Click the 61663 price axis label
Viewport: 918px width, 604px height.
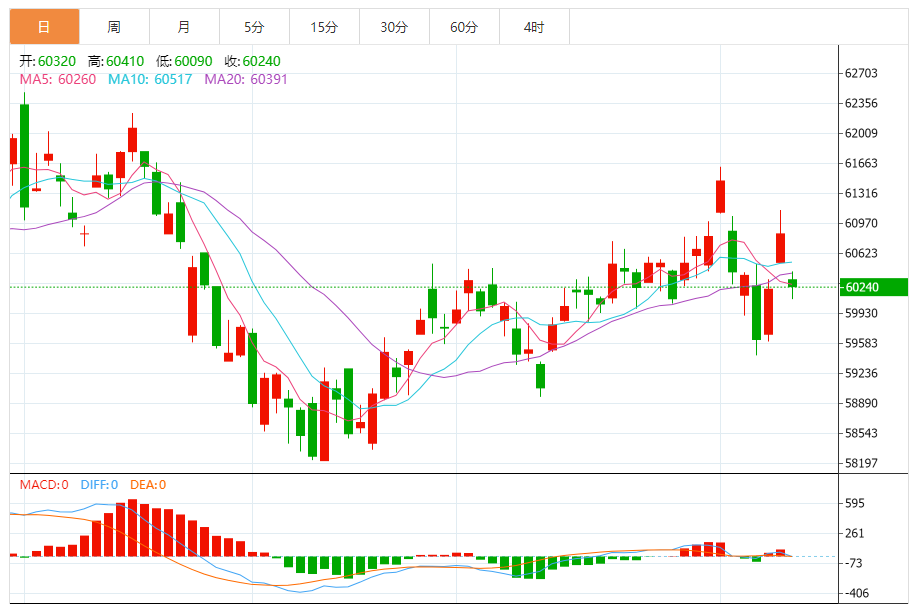pyautogui.click(x=861, y=163)
